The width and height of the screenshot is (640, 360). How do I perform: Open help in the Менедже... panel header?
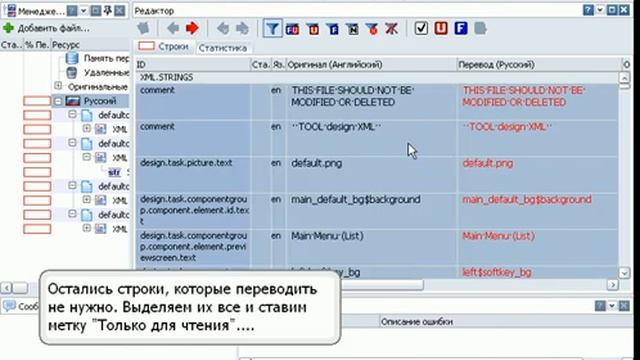(x=72, y=11)
